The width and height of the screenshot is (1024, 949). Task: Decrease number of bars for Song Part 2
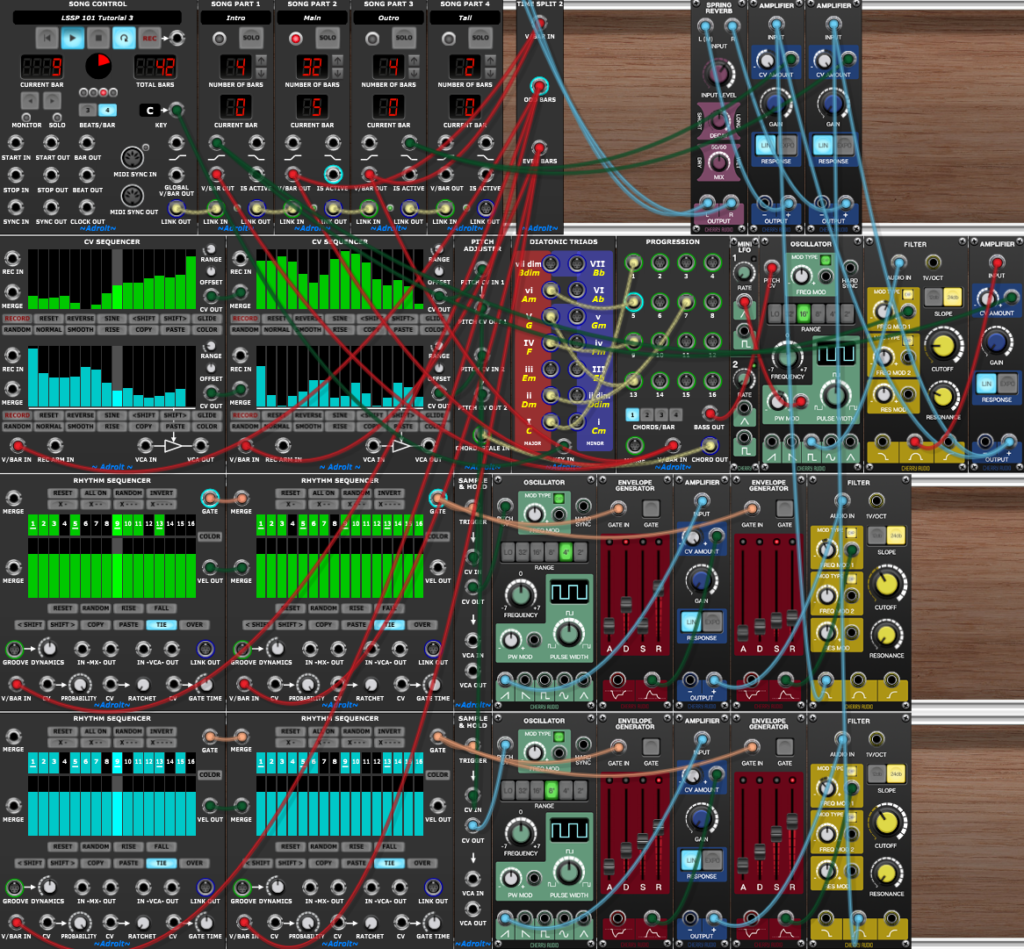click(338, 72)
